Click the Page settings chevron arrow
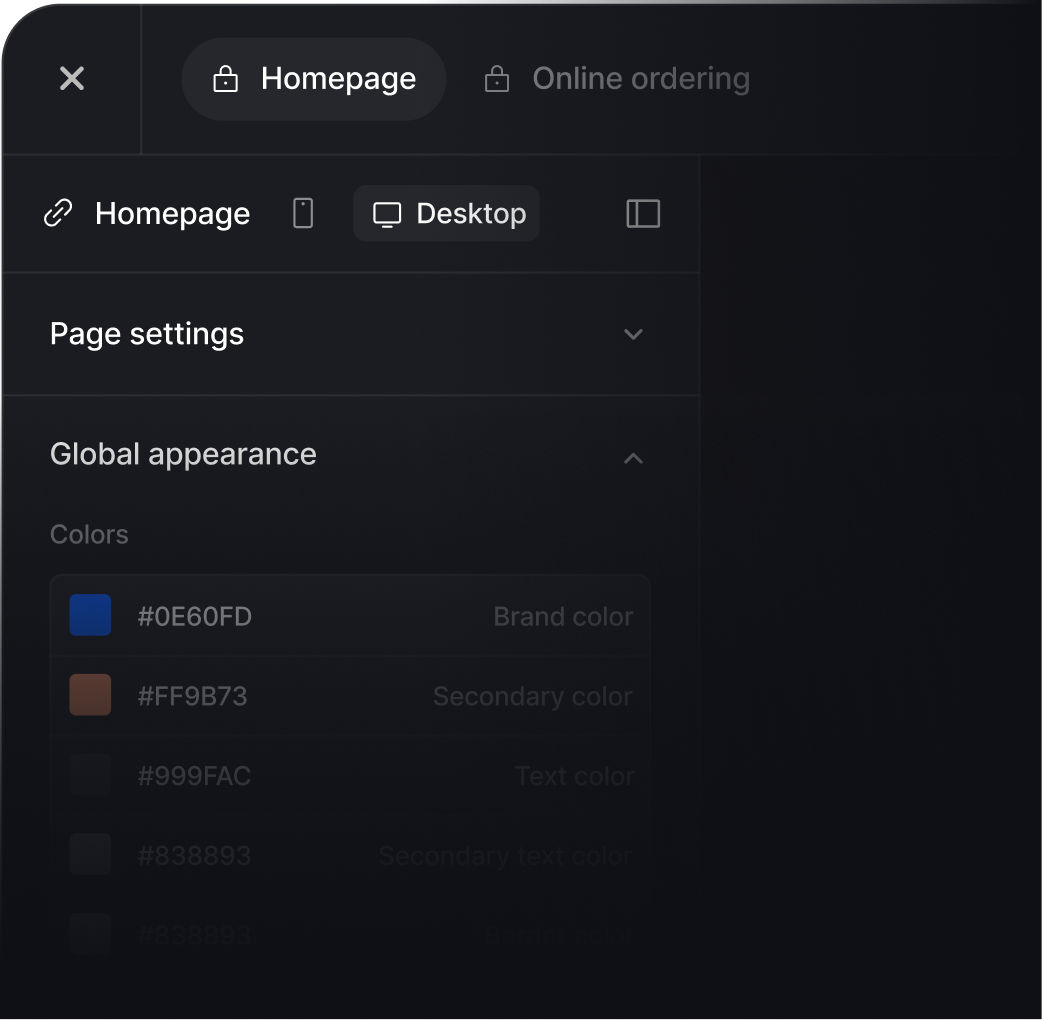The width and height of the screenshot is (1042, 1020). (x=633, y=334)
